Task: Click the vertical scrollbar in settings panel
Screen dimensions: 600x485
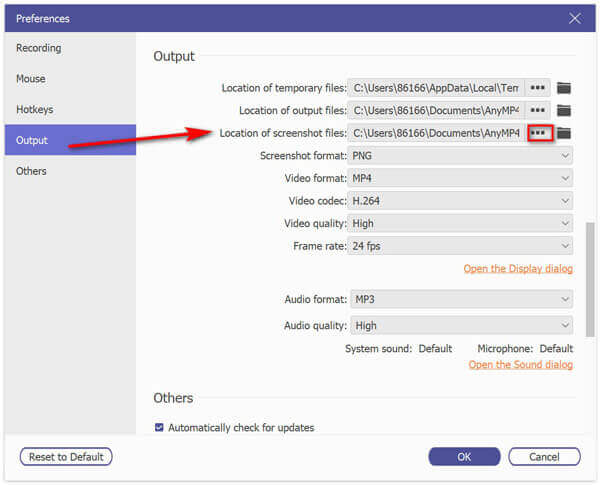Action: click(x=590, y=280)
